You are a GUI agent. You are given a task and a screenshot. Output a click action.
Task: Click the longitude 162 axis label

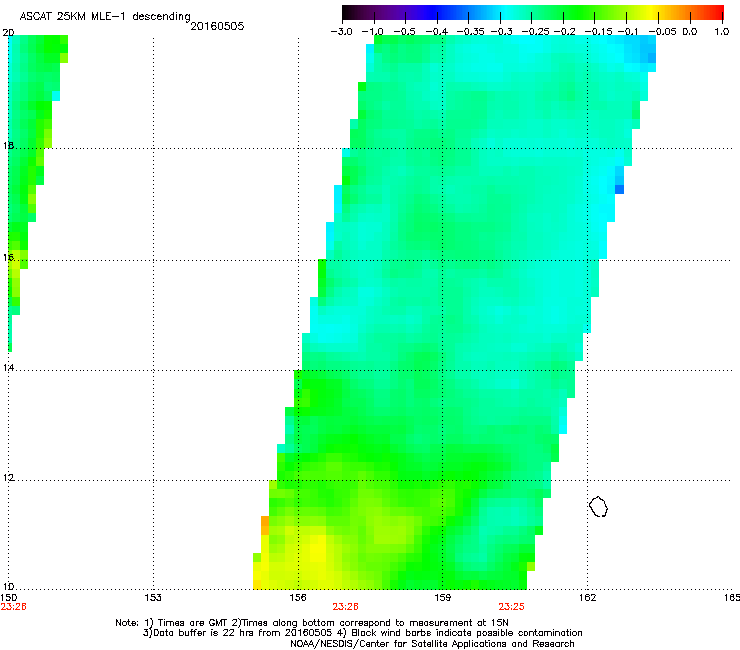tap(587, 598)
